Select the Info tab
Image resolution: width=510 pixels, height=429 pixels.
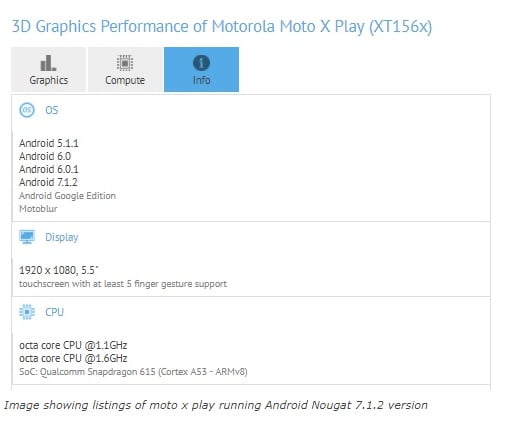(x=201, y=69)
